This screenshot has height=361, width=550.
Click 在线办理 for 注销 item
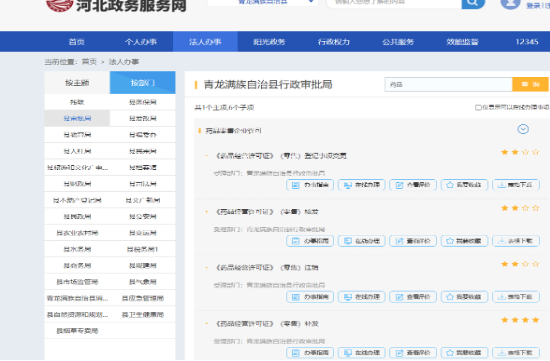(362, 297)
